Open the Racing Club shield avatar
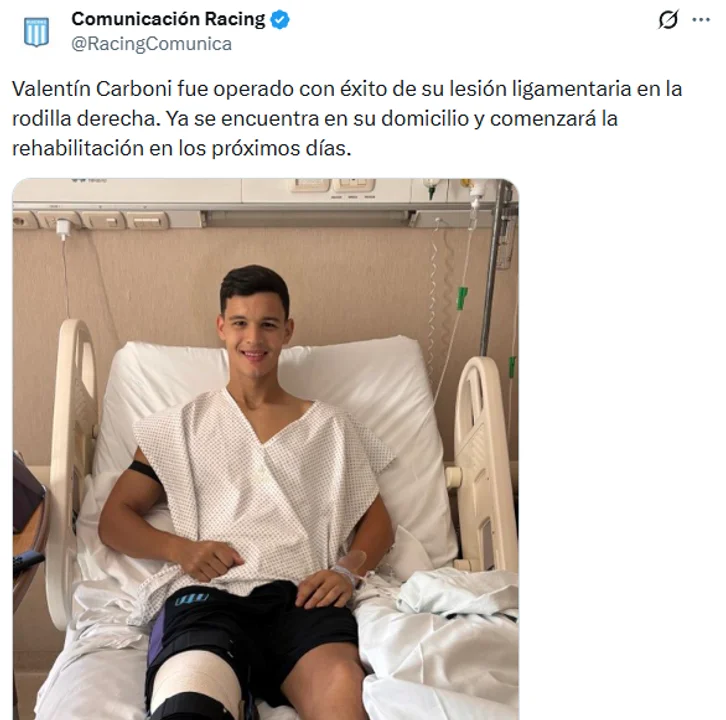726x720 pixels. (36, 31)
